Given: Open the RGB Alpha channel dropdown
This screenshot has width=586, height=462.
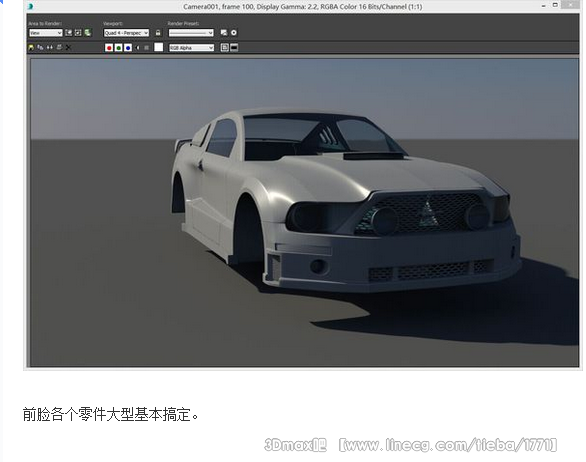Looking at the screenshot, I should (x=191, y=48).
